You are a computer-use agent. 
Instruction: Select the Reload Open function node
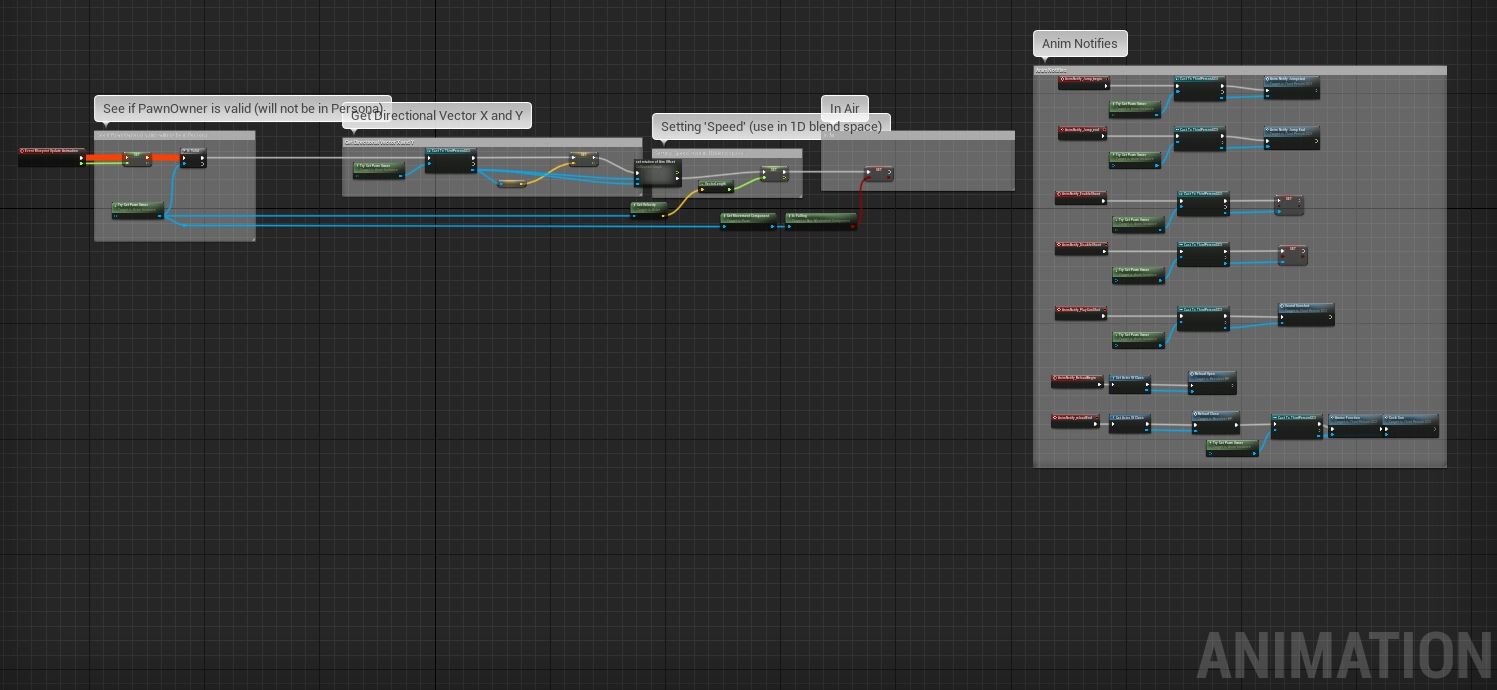tap(1212, 382)
